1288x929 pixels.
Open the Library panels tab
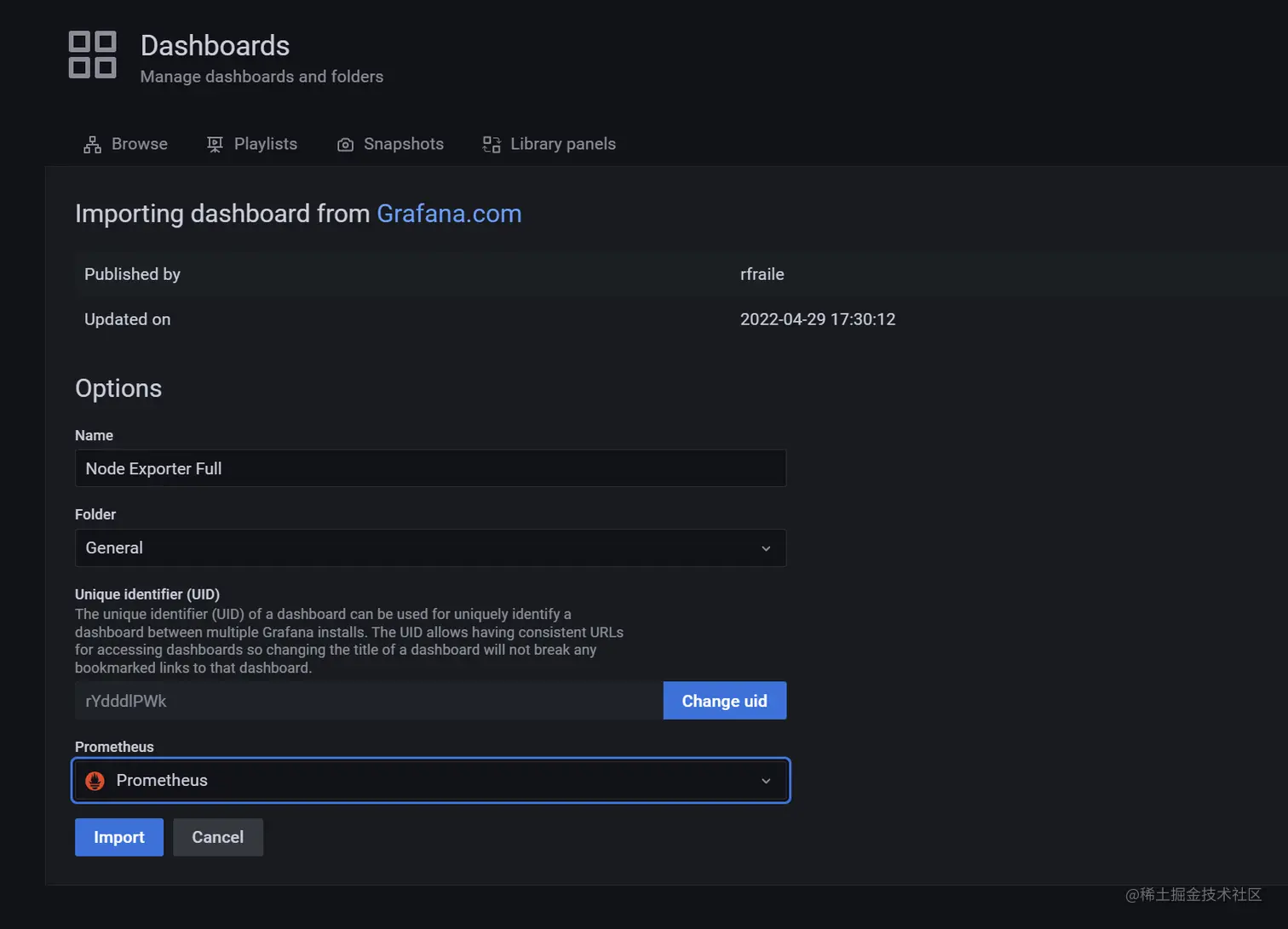[x=549, y=144]
